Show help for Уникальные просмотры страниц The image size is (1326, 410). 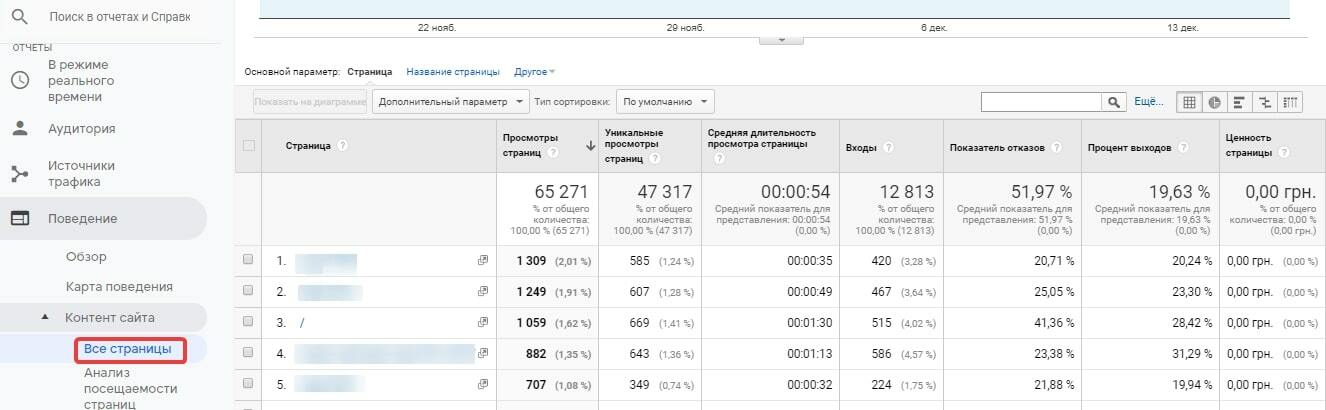click(x=654, y=158)
